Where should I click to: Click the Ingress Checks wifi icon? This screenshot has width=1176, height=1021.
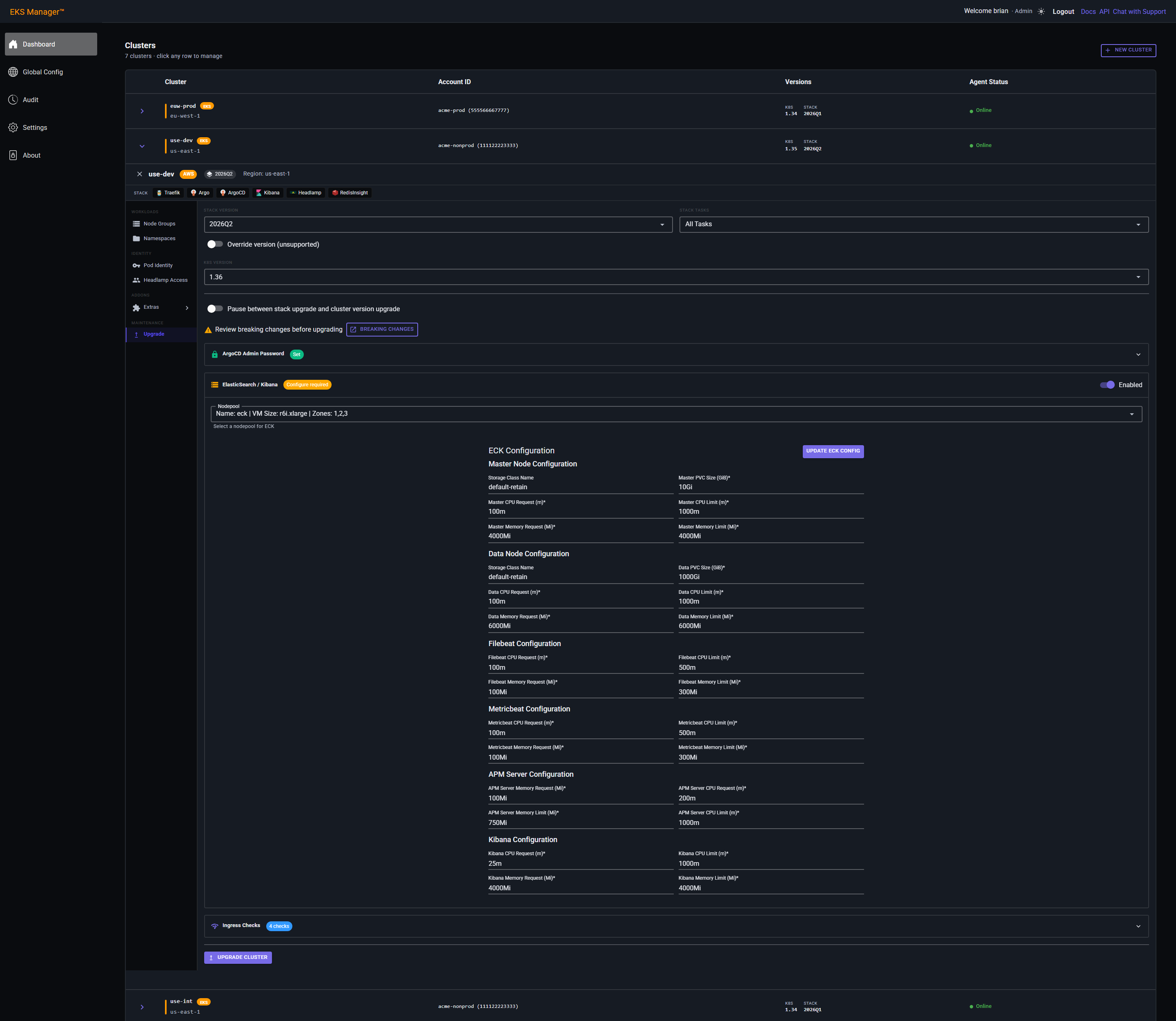tap(215, 926)
